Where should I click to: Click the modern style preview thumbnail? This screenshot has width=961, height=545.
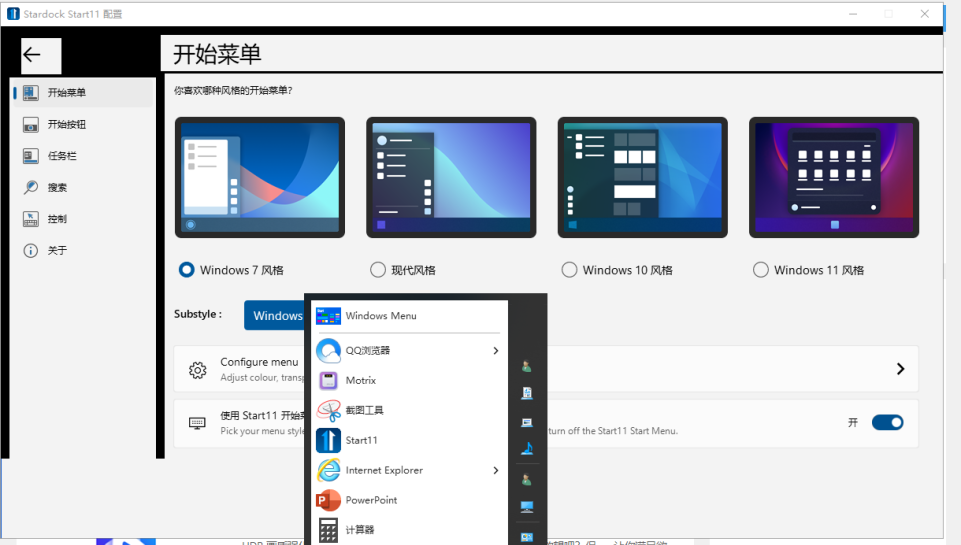click(x=451, y=178)
